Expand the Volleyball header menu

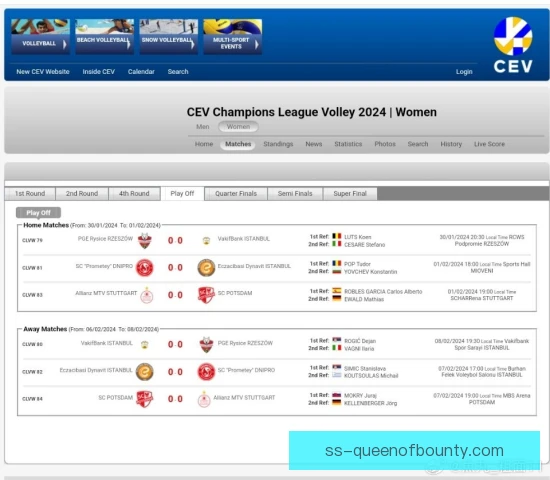40,36
